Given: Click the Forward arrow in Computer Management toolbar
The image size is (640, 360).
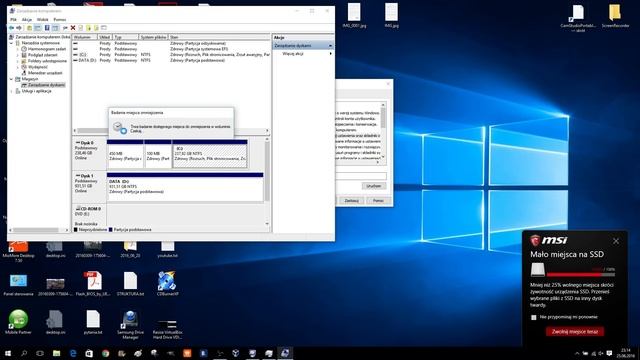Looking at the screenshot, I should [x=19, y=28].
